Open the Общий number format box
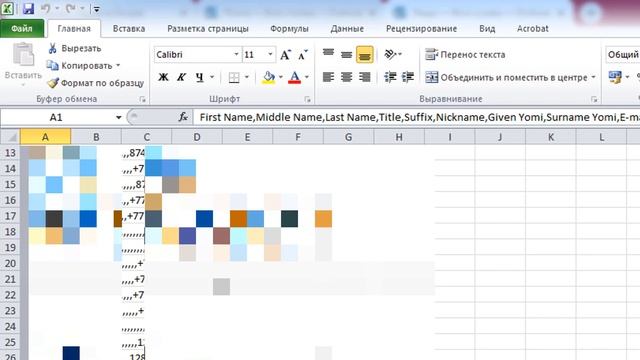Image resolution: width=640 pixels, height=360 pixels. coord(622,55)
